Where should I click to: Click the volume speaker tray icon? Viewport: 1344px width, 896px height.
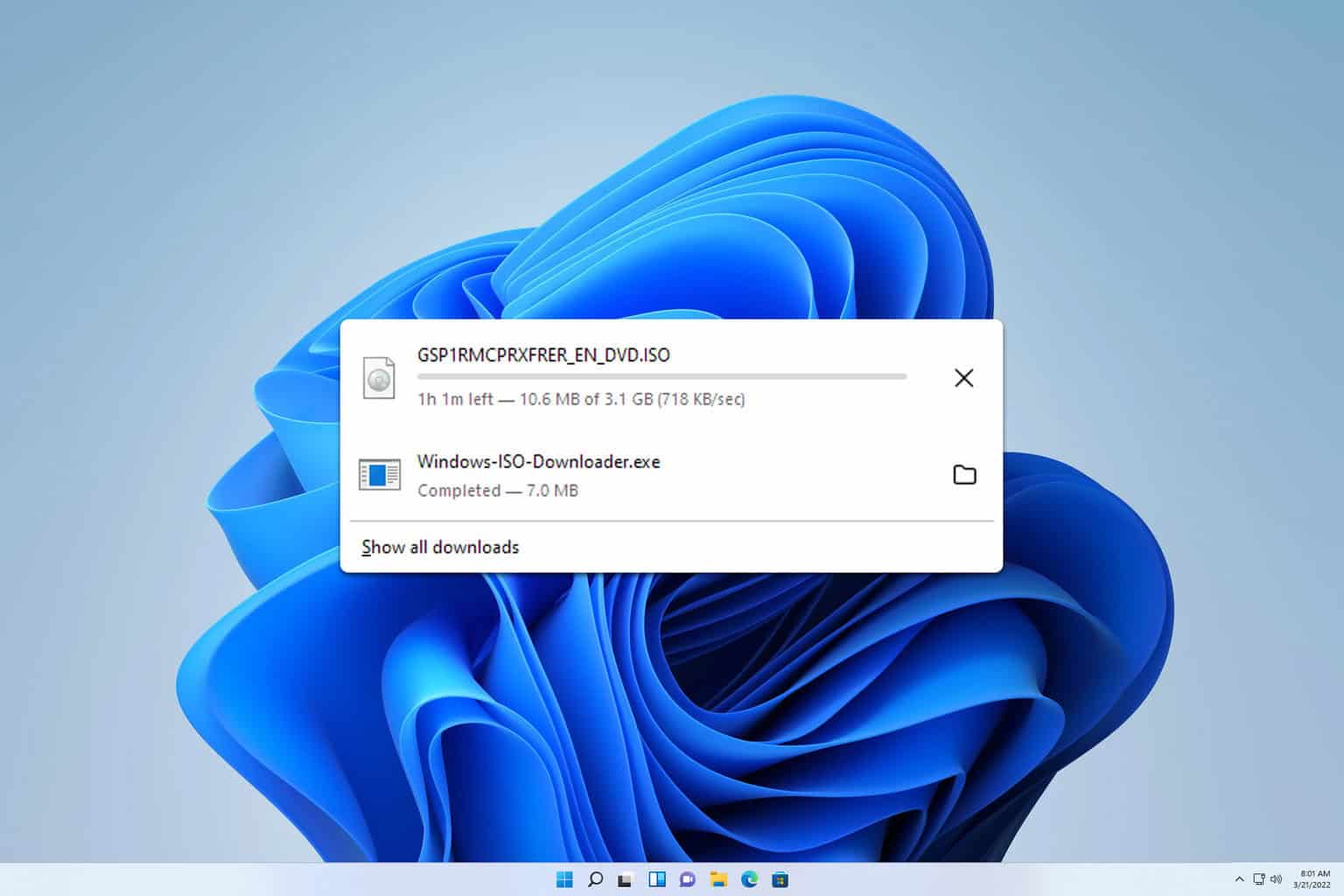pos(1276,879)
